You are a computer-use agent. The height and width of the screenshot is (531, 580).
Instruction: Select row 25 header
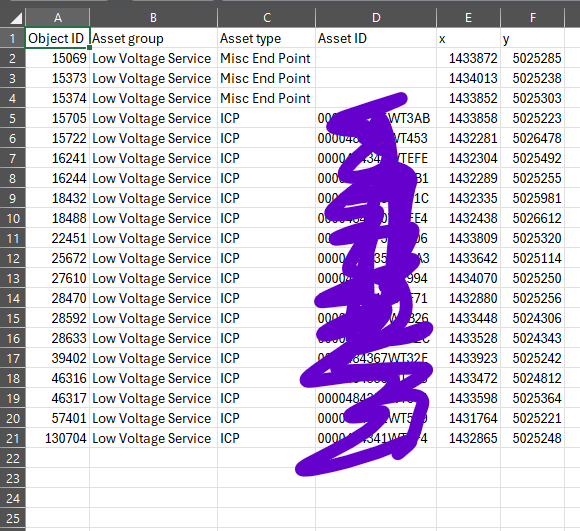click(x=13, y=518)
